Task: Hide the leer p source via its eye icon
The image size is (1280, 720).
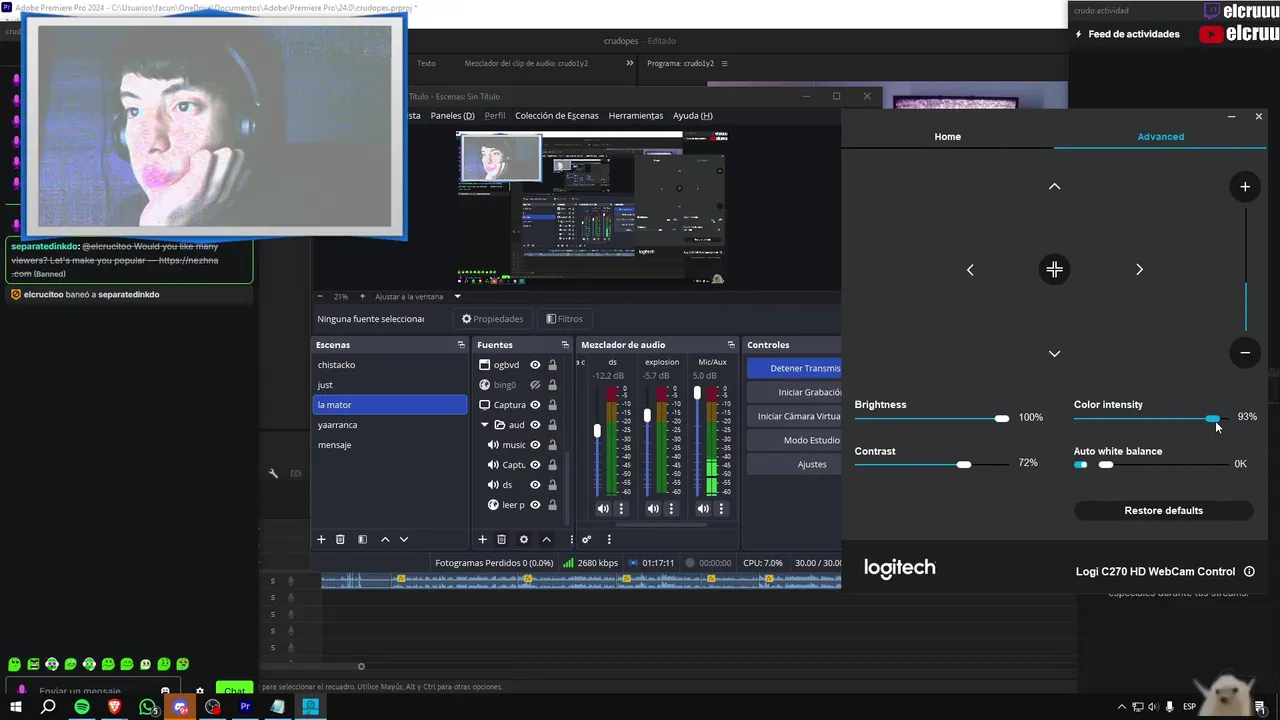Action: click(x=535, y=505)
